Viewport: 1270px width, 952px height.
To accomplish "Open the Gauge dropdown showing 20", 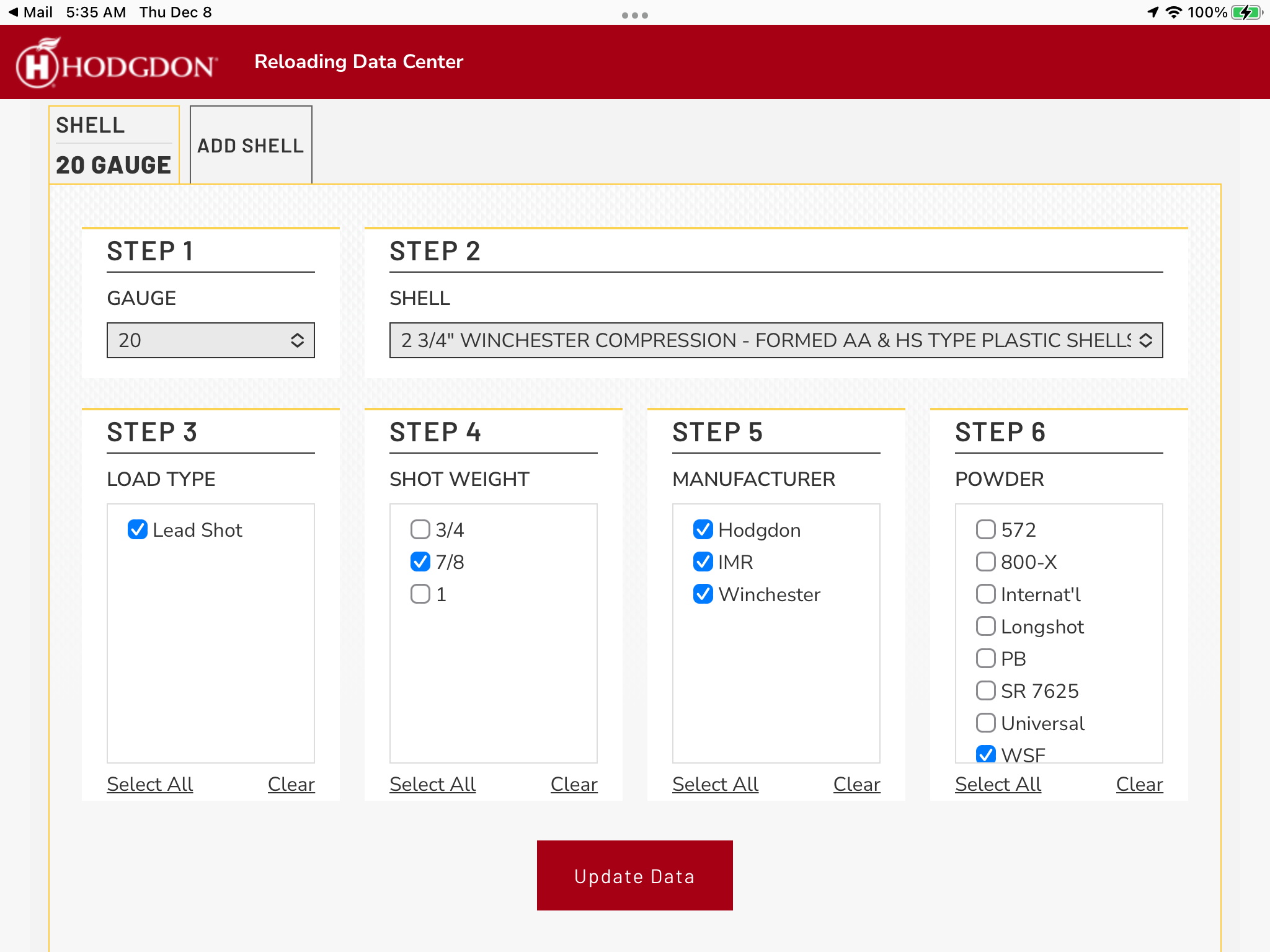I will click(x=211, y=340).
